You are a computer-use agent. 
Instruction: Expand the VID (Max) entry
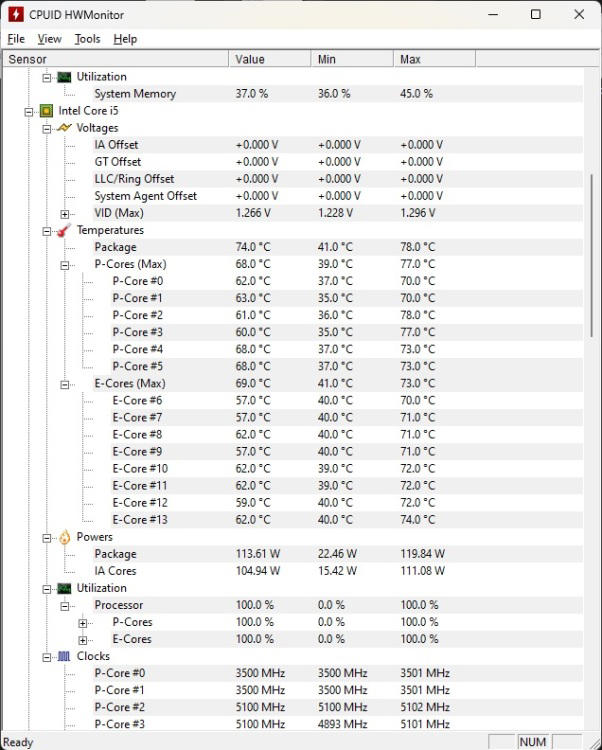[65, 214]
